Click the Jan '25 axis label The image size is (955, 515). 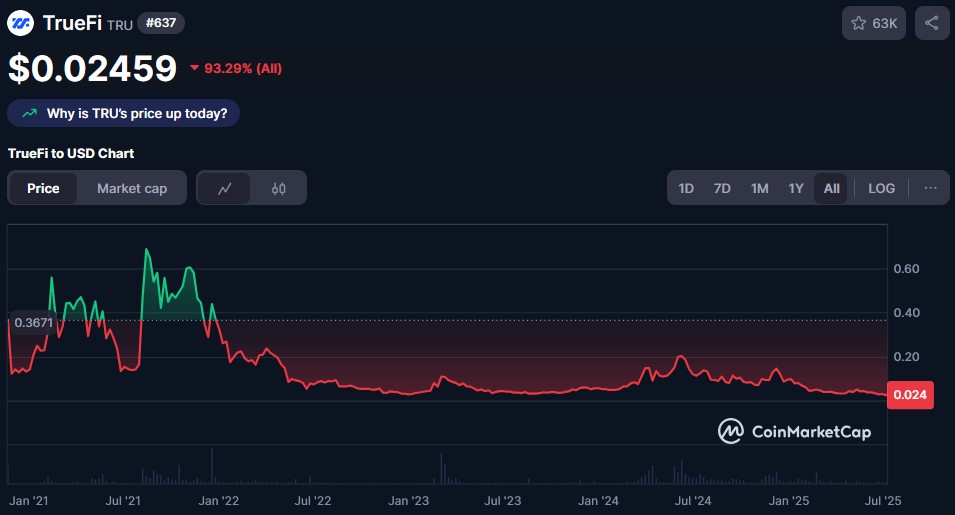pyautogui.click(x=789, y=500)
